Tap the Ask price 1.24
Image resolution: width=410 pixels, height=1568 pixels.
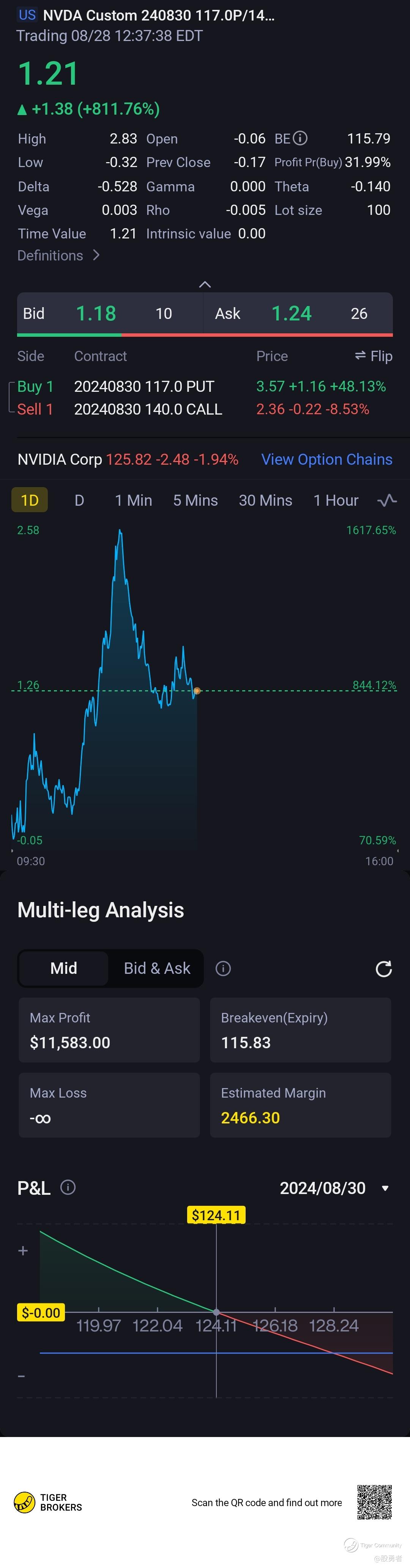pyautogui.click(x=292, y=314)
